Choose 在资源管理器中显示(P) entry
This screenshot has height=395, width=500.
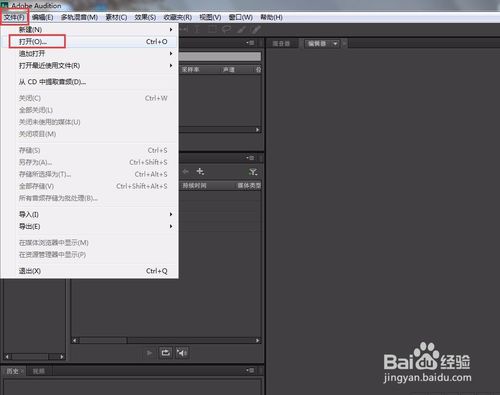point(89,255)
